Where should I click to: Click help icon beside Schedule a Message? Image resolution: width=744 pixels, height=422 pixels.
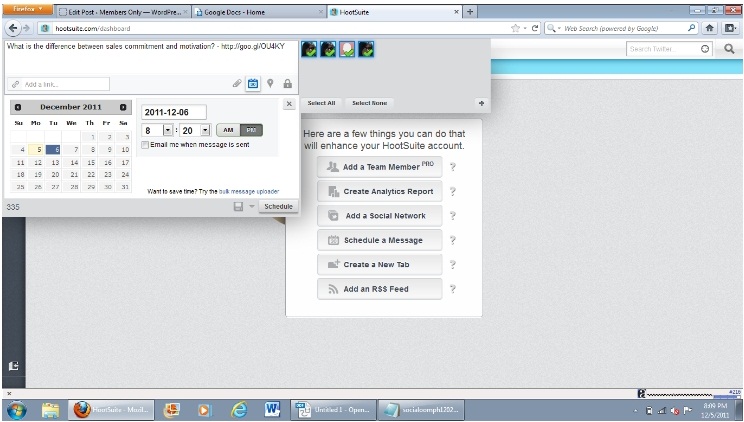pyautogui.click(x=453, y=240)
